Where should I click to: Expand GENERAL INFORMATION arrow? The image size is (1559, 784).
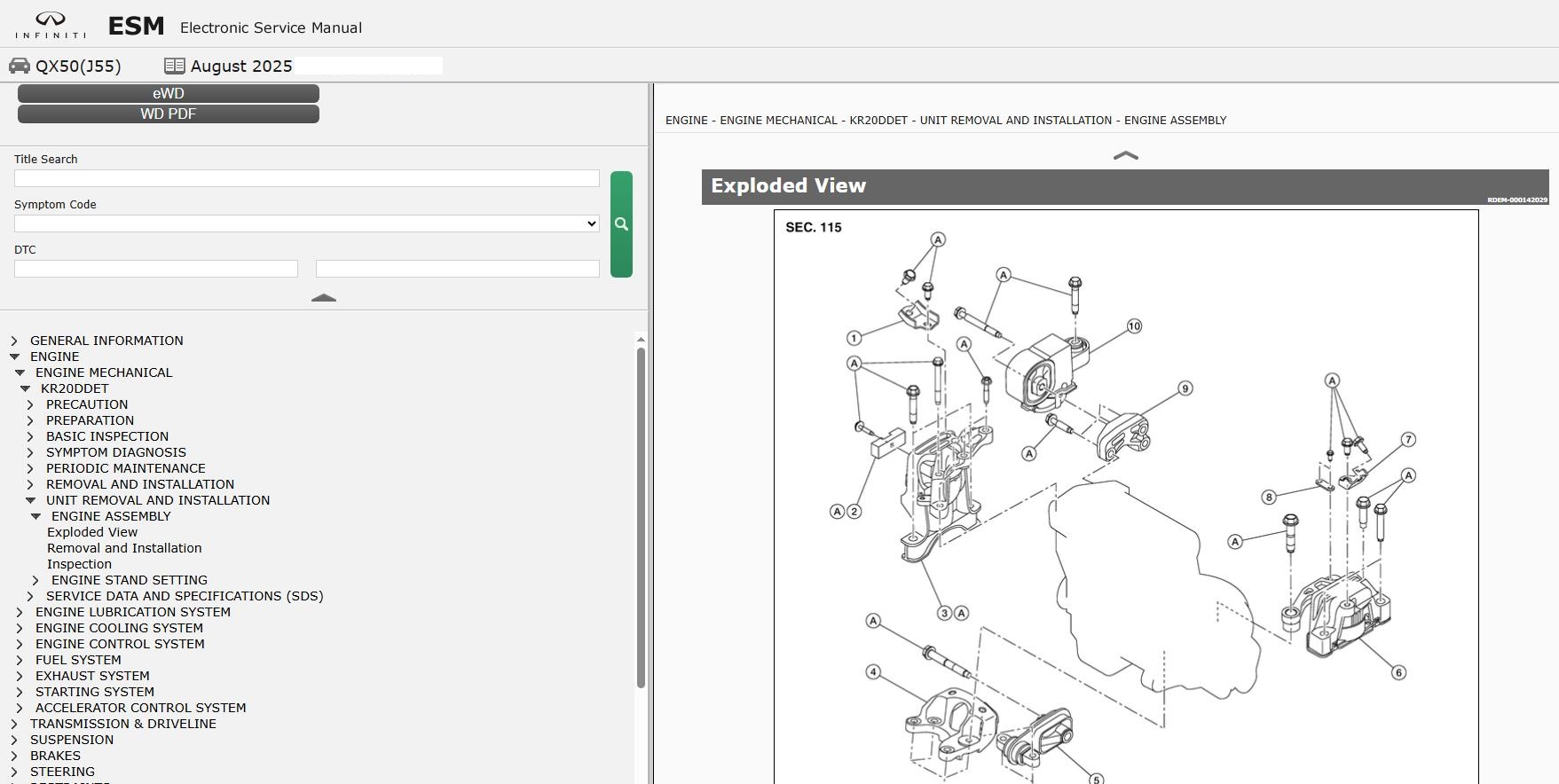coord(14,341)
